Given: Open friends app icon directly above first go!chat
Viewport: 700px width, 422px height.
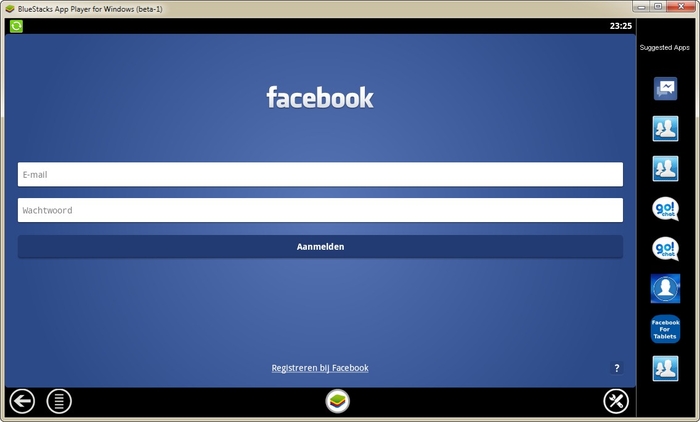Looking at the screenshot, I should (x=665, y=168).
